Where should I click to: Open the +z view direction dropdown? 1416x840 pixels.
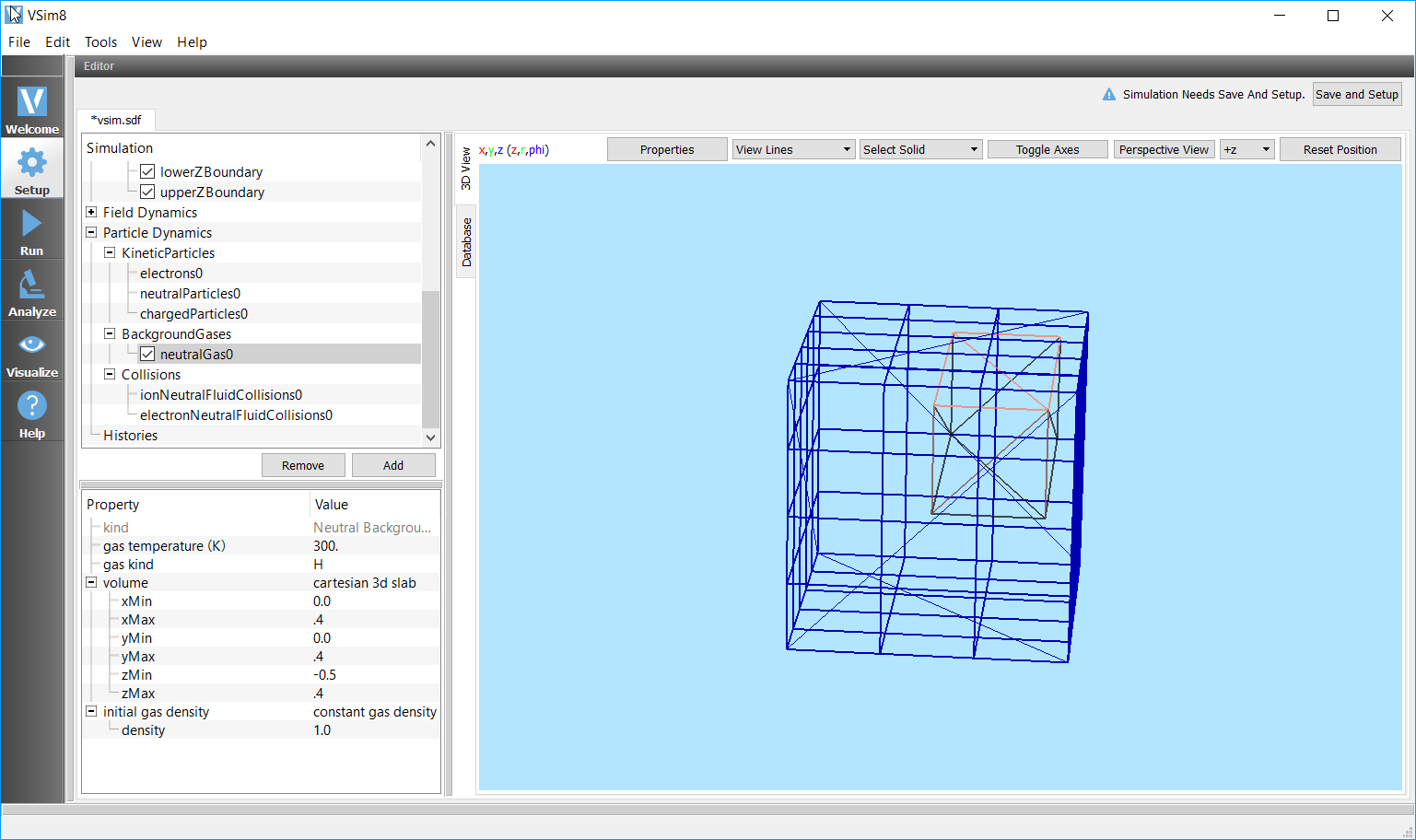[x=1247, y=149]
